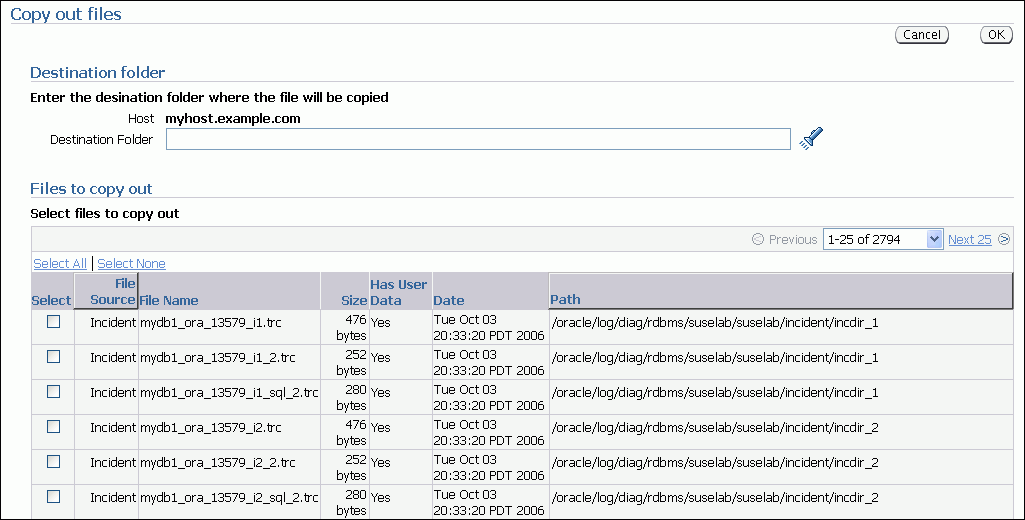Sort table by the Date column header
The width and height of the screenshot is (1025, 520).
point(448,300)
